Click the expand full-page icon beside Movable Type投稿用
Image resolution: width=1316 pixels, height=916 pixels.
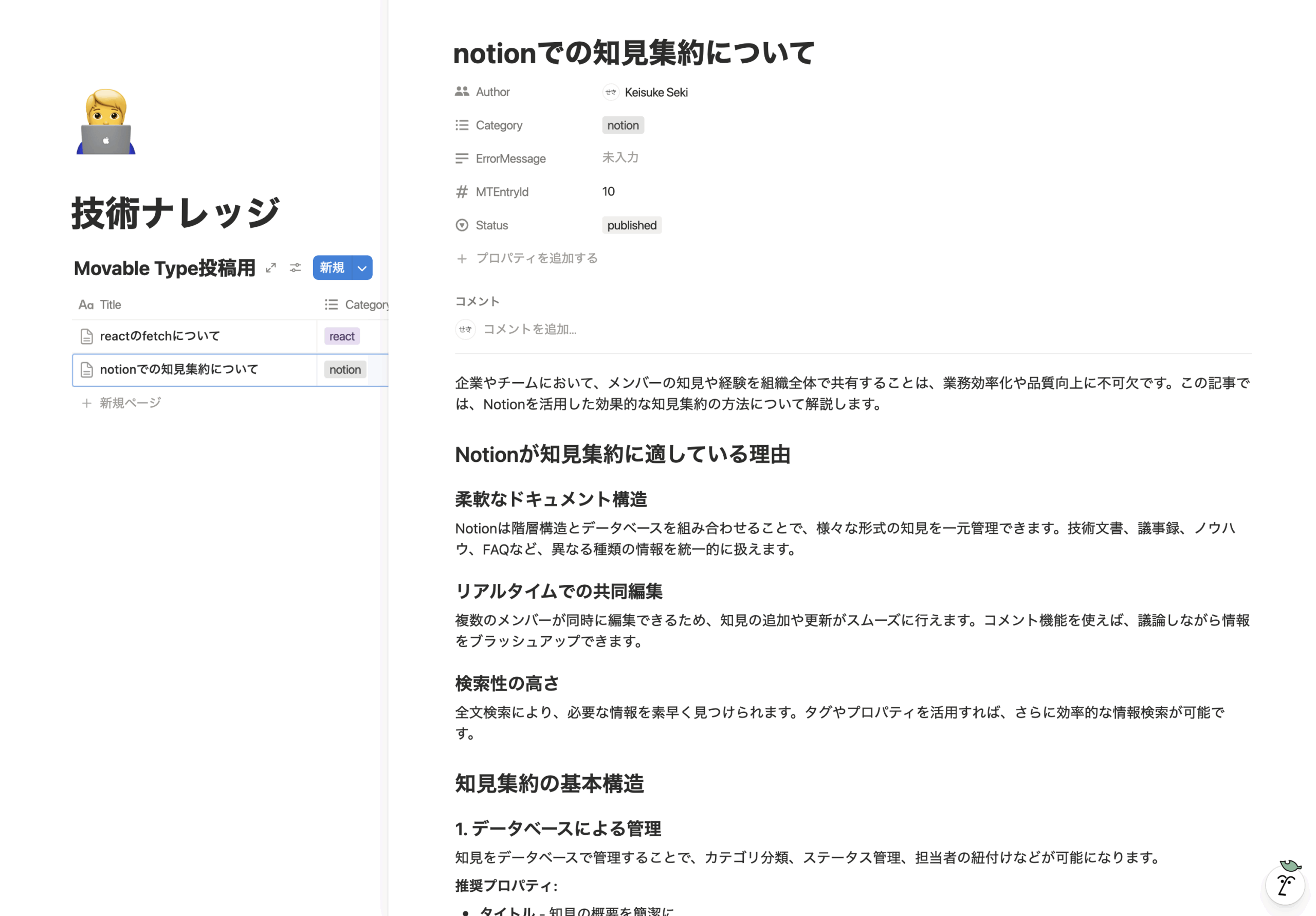[271, 268]
